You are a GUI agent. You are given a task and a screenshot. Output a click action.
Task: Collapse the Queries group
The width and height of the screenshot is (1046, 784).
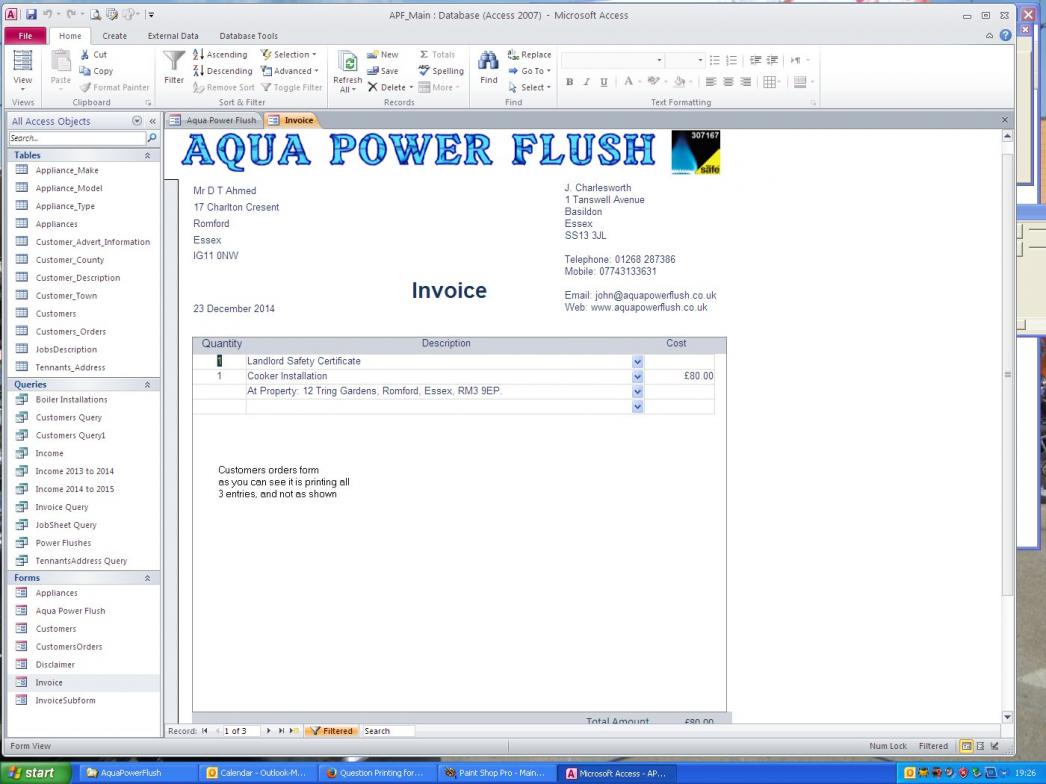click(x=147, y=385)
